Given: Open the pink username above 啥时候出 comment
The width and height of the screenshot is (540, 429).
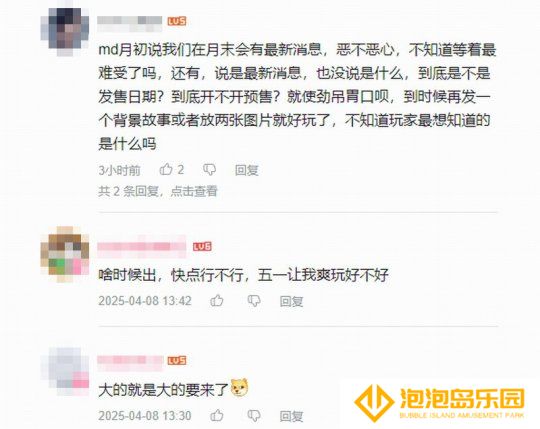Looking at the screenshot, I should (142, 246).
